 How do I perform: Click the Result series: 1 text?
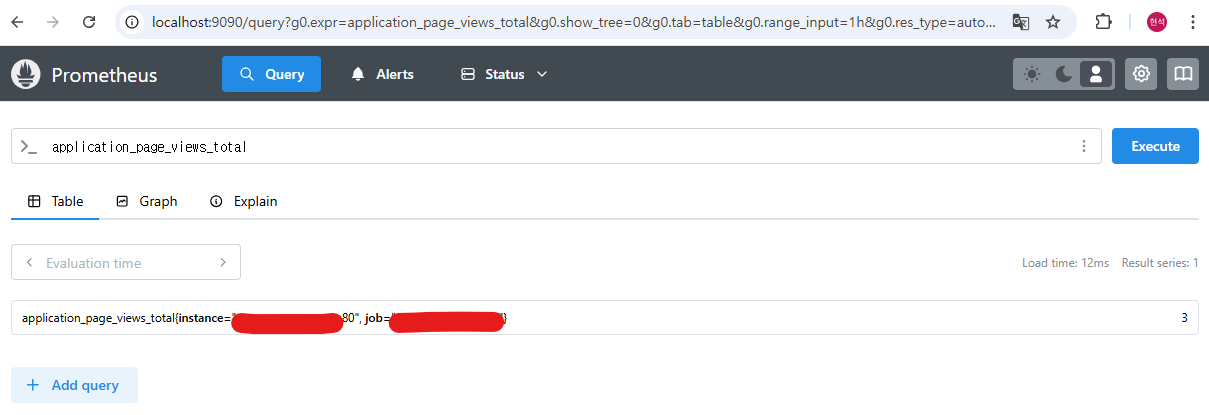tap(1160, 263)
